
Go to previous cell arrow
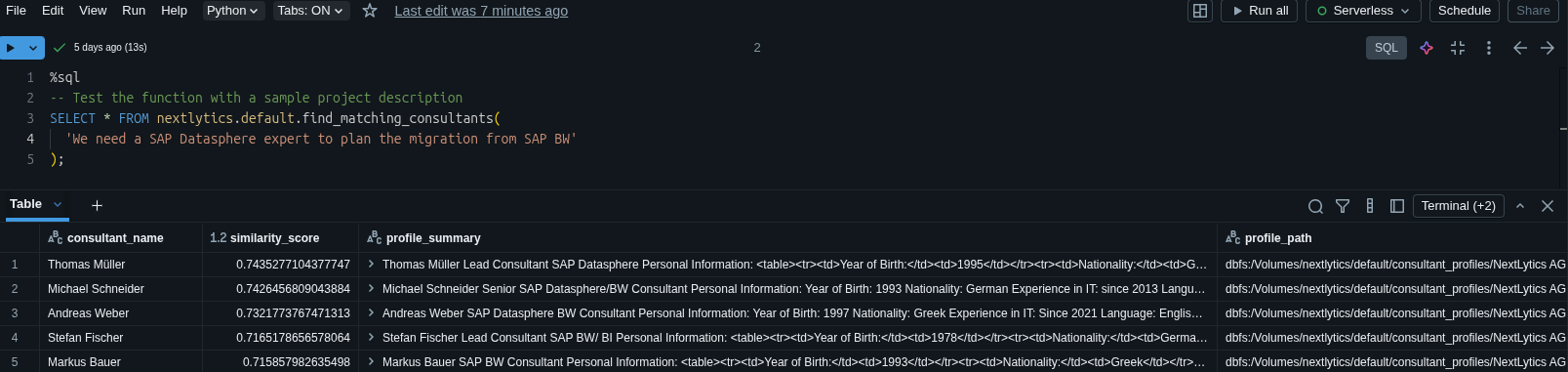coord(1520,48)
